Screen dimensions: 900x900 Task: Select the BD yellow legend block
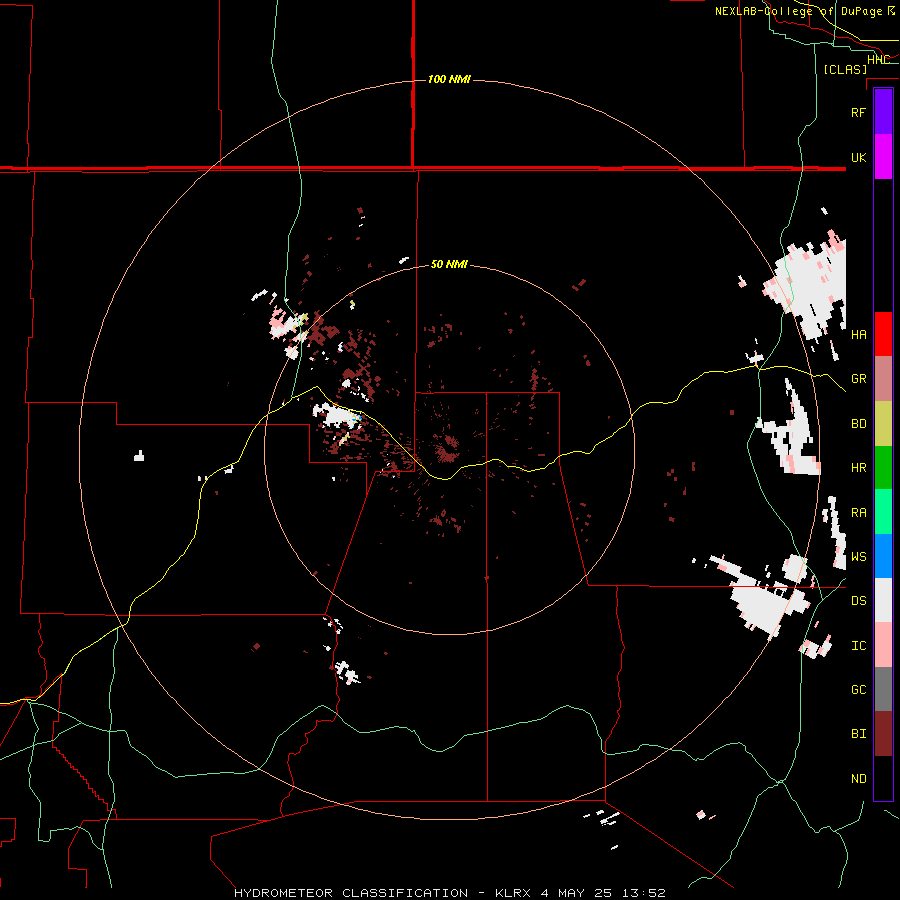(x=883, y=423)
